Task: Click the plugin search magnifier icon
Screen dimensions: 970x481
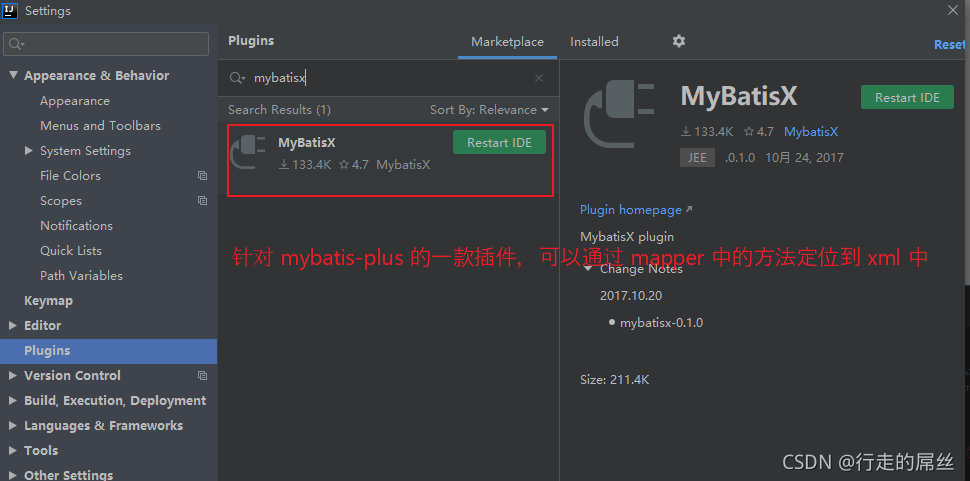Action: coord(238,78)
